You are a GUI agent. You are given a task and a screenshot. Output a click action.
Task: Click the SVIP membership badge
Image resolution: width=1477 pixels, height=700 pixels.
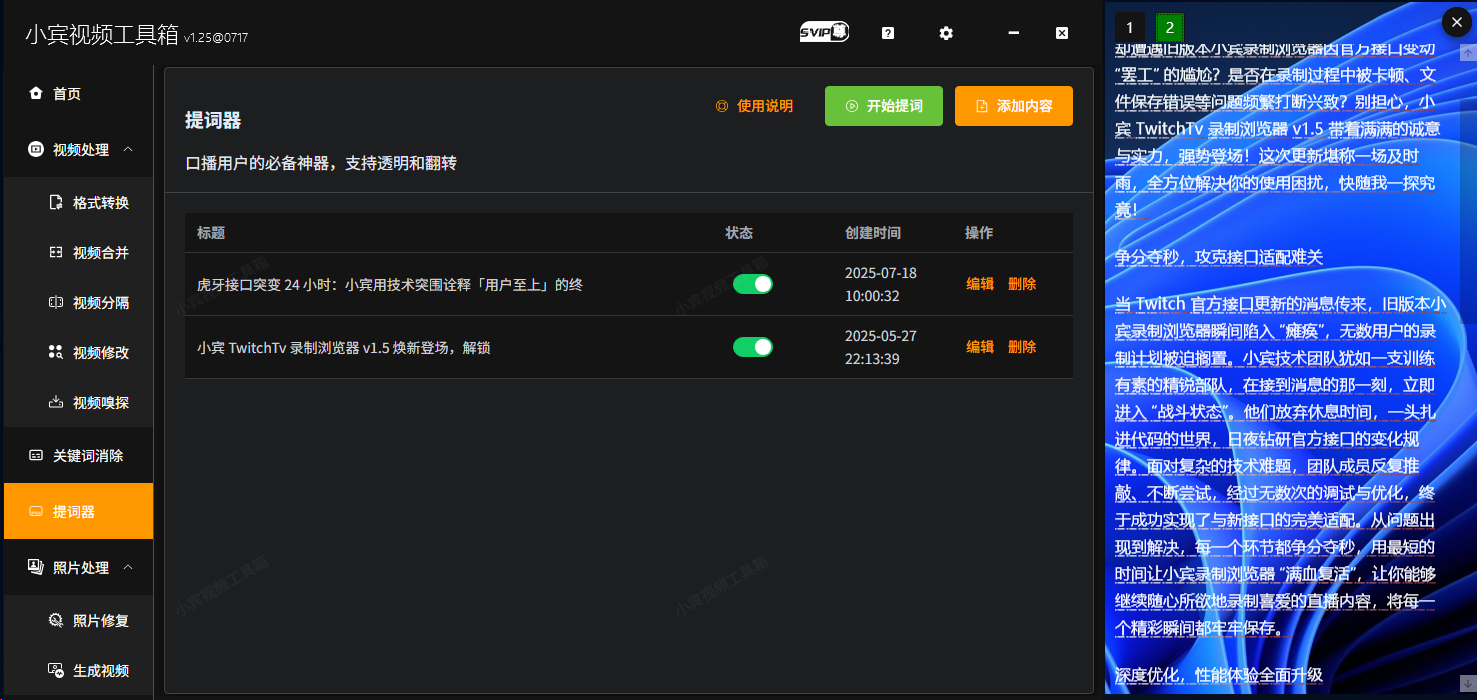coord(824,31)
